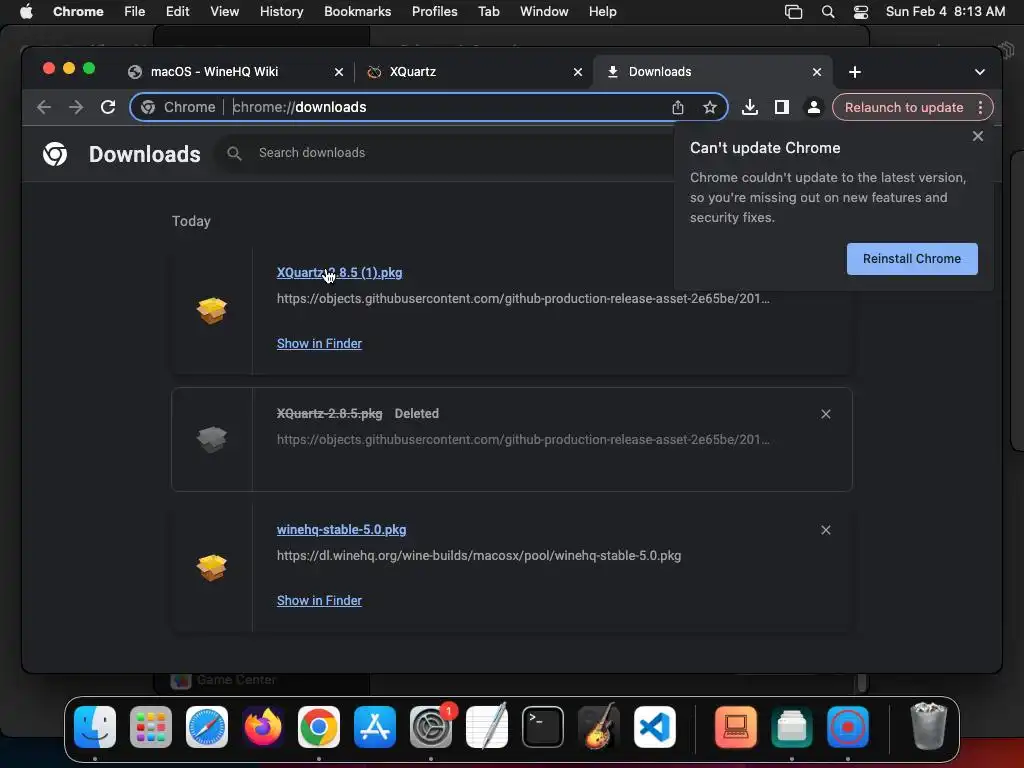Open Finder from the Dock
Image resolution: width=1024 pixels, height=768 pixels.
(x=95, y=727)
